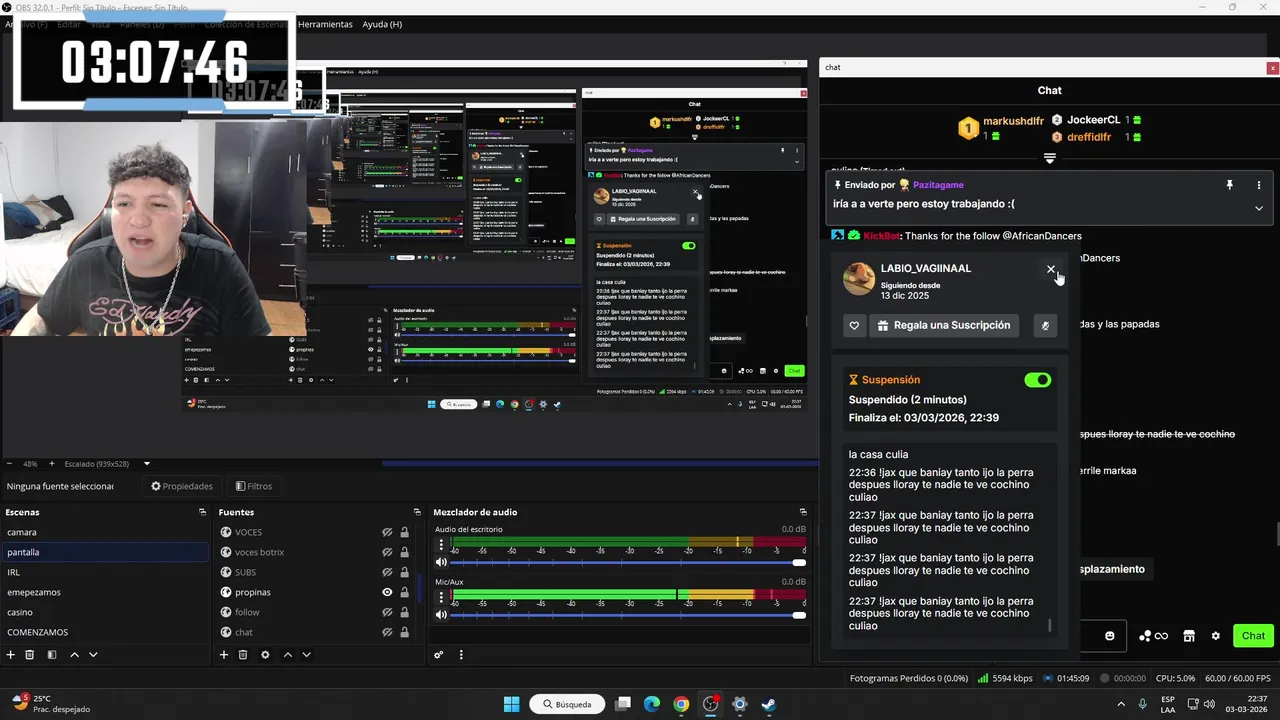Delete selected scene with trash icon

(x=30, y=655)
